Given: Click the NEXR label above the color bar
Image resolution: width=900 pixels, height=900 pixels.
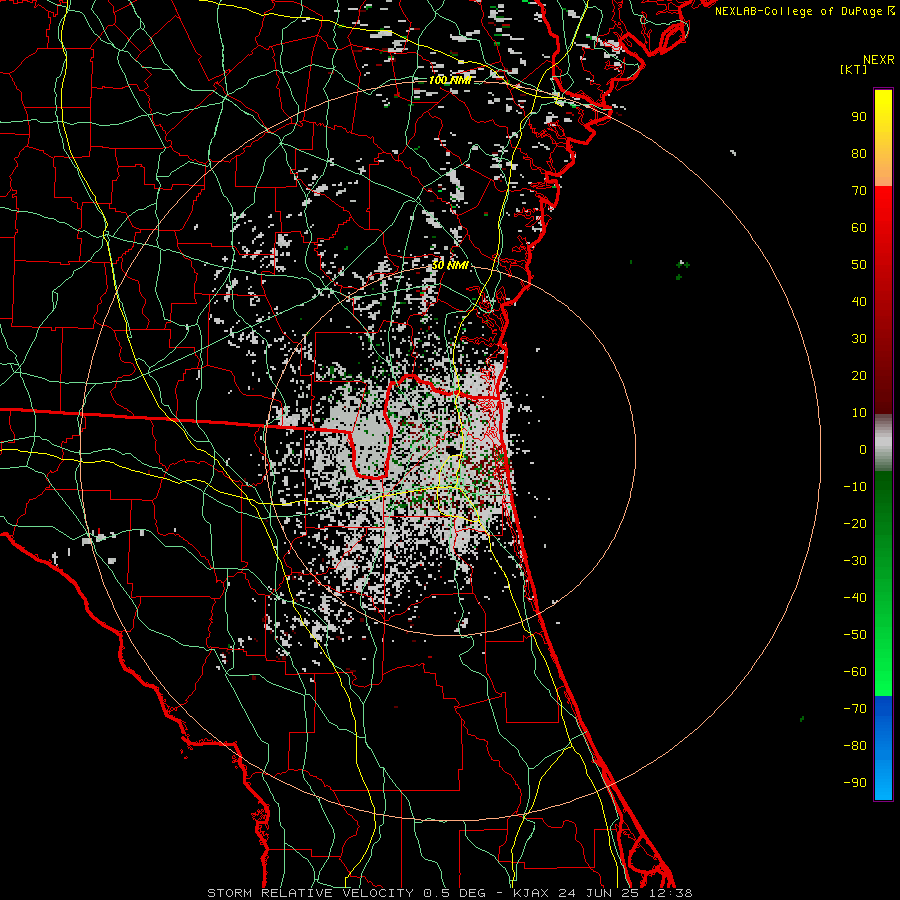Looking at the screenshot, I should (879, 60).
